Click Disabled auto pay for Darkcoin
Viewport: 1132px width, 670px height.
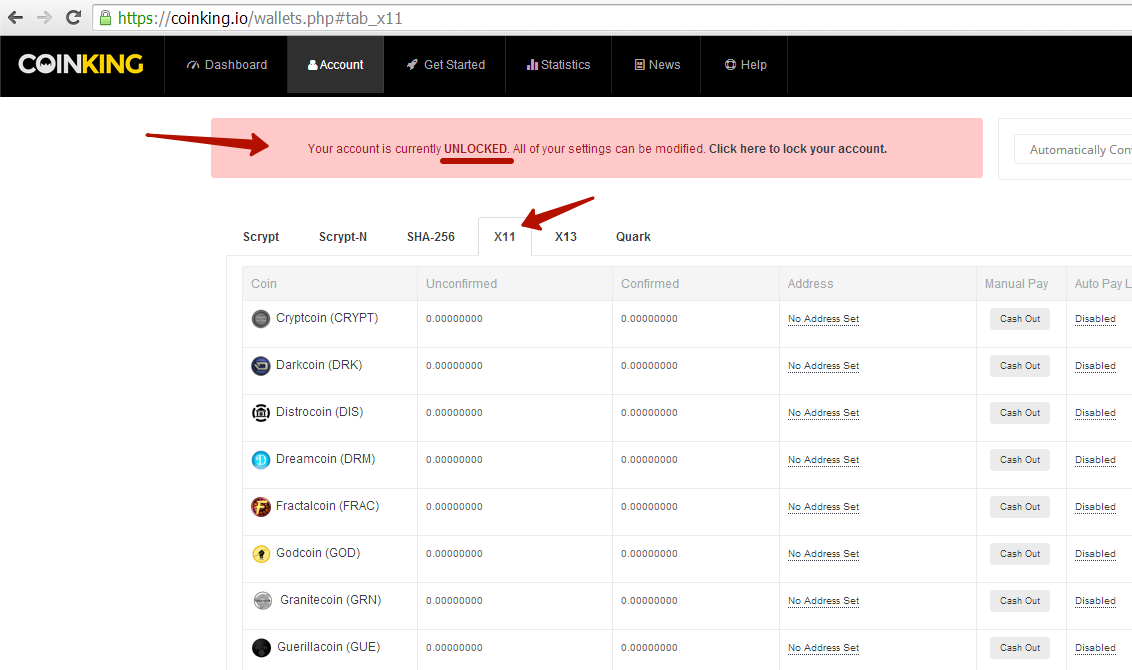(1095, 365)
